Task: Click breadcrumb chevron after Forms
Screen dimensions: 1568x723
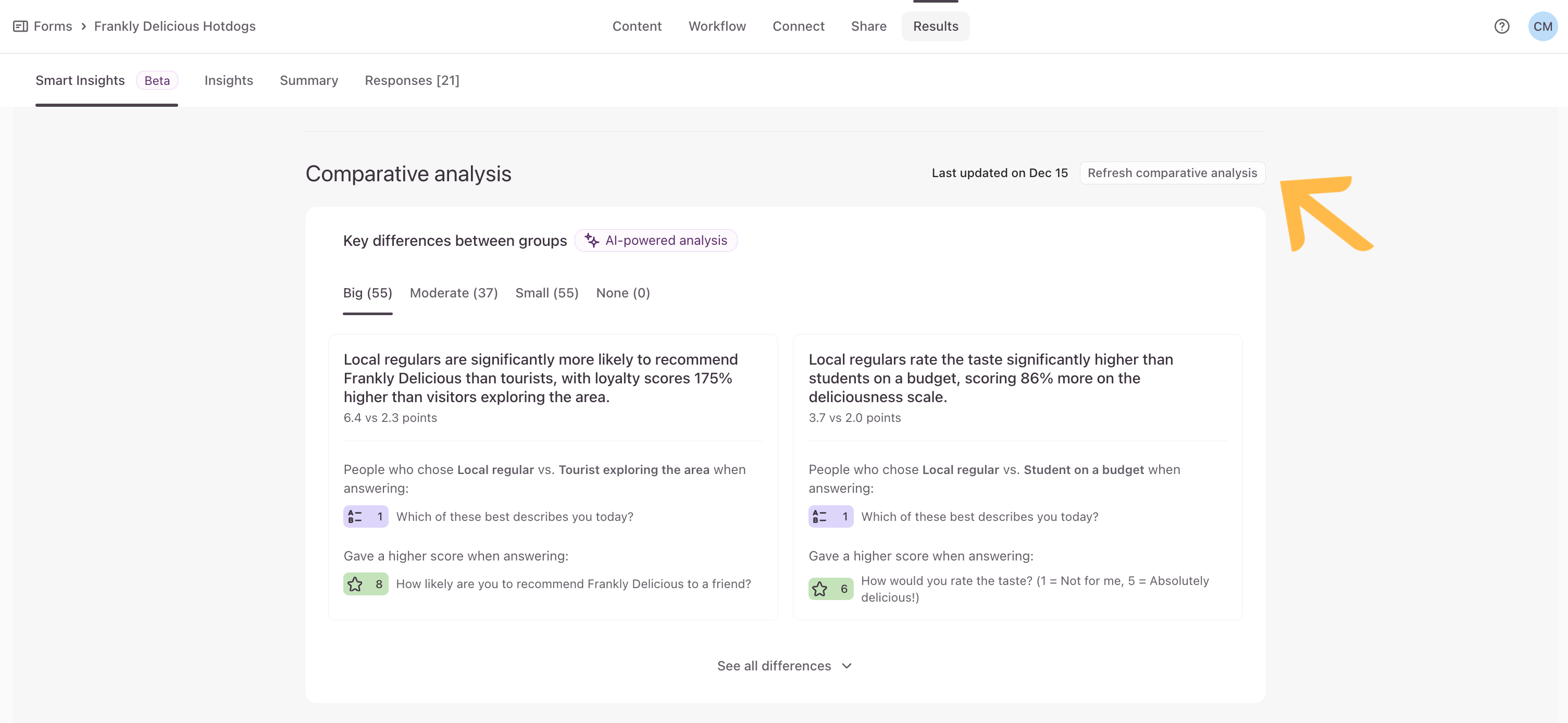Action: click(83, 26)
